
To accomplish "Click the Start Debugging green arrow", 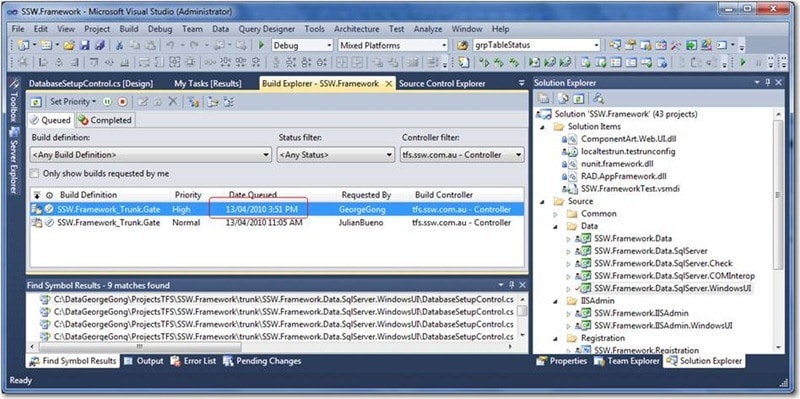I will (261, 45).
